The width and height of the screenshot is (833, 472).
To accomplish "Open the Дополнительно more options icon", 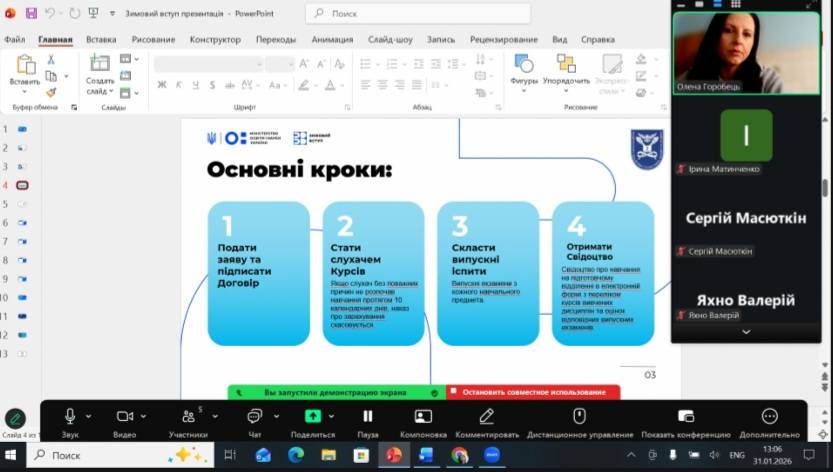I will [x=769, y=416].
